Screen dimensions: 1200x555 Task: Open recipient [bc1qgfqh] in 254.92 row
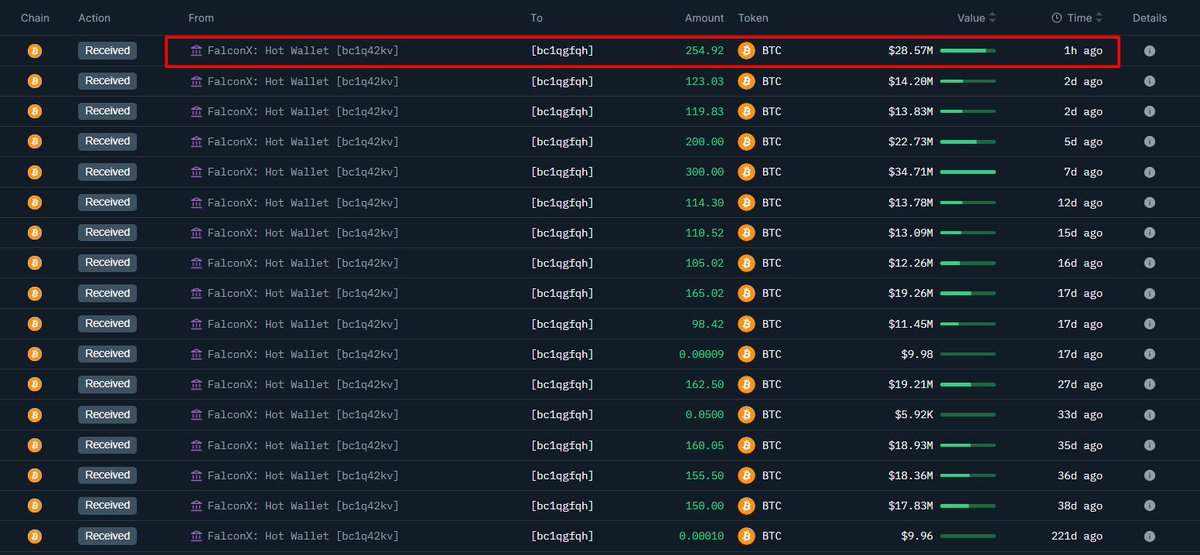pyautogui.click(x=562, y=51)
